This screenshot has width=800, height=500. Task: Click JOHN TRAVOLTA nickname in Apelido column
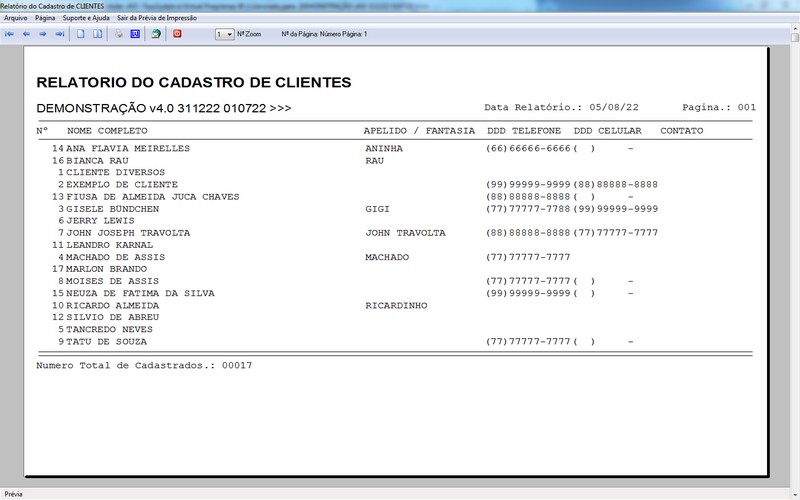[405, 233]
